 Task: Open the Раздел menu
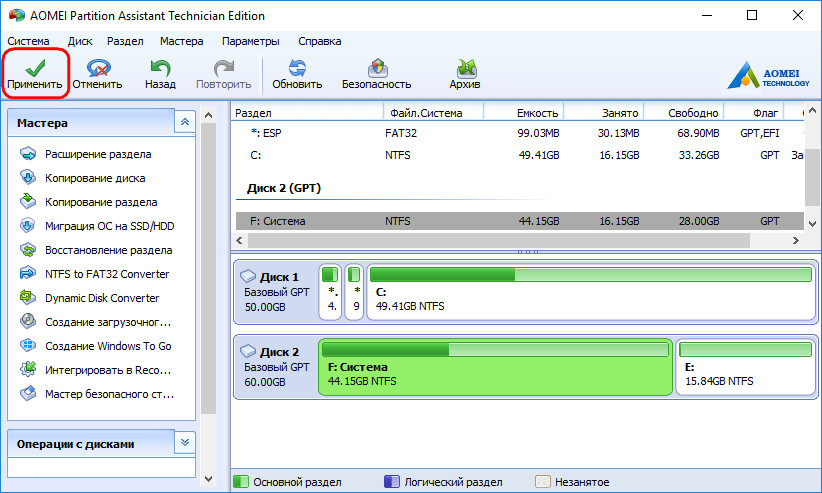pyautogui.click(x=125, y=41)
